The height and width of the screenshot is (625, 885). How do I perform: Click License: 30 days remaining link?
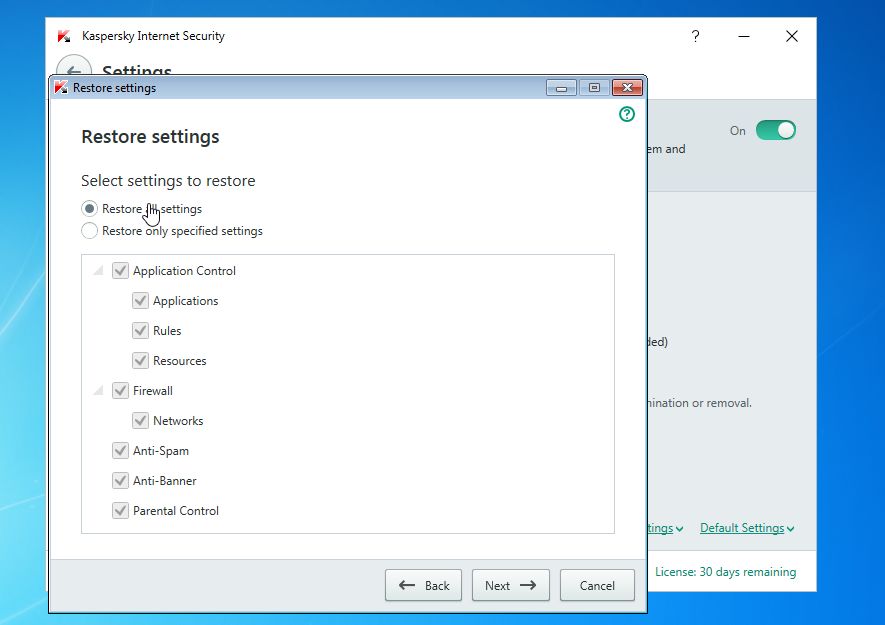coord(725,572)
